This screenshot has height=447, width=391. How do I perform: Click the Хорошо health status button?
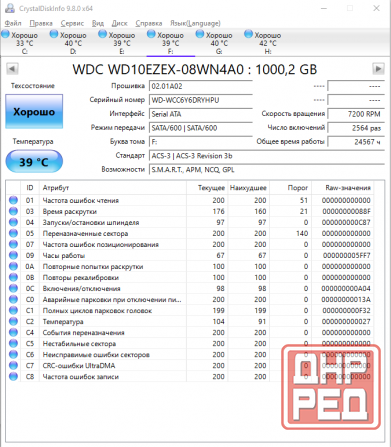click(34, 111)
